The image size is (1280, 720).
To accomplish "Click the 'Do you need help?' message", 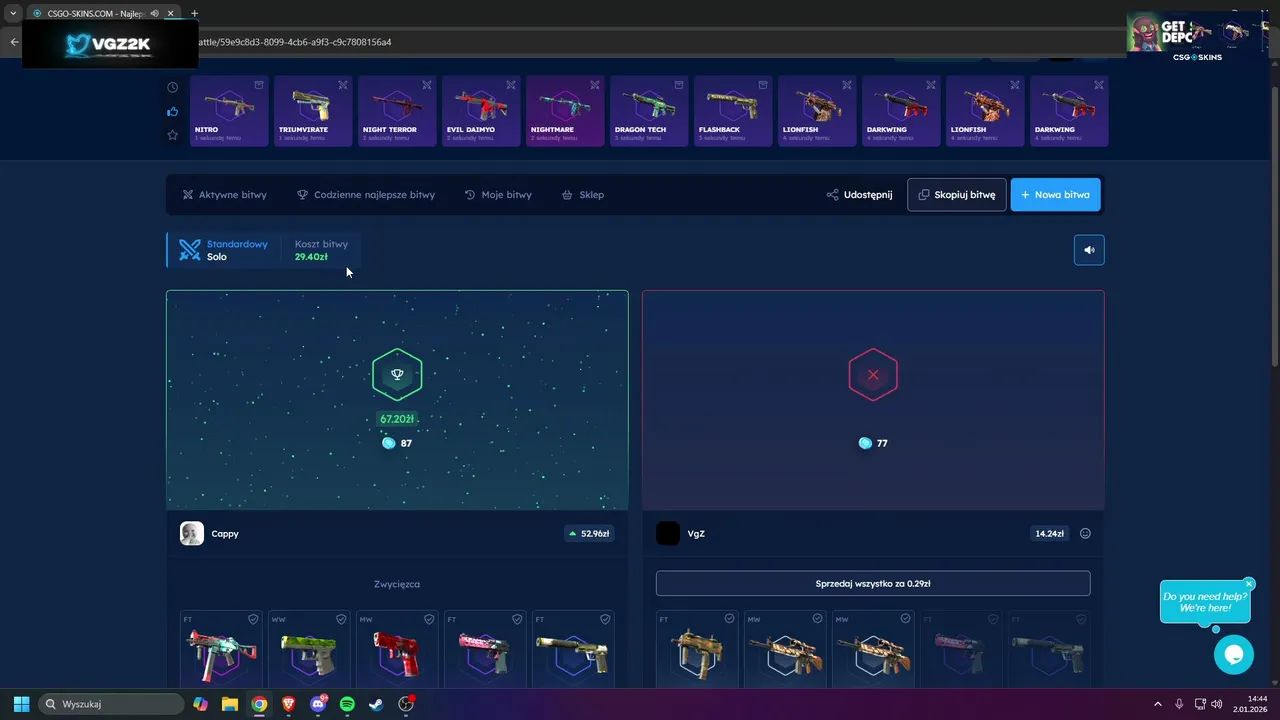I will [1205, 602].
